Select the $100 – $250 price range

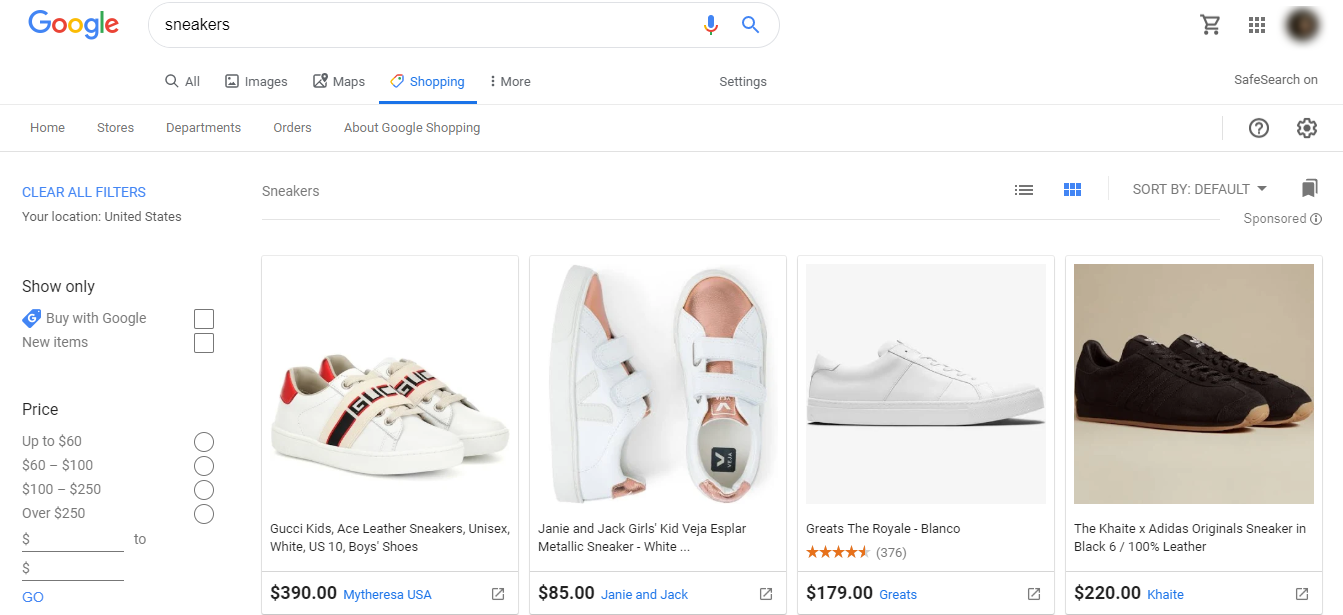coord(204,490)
